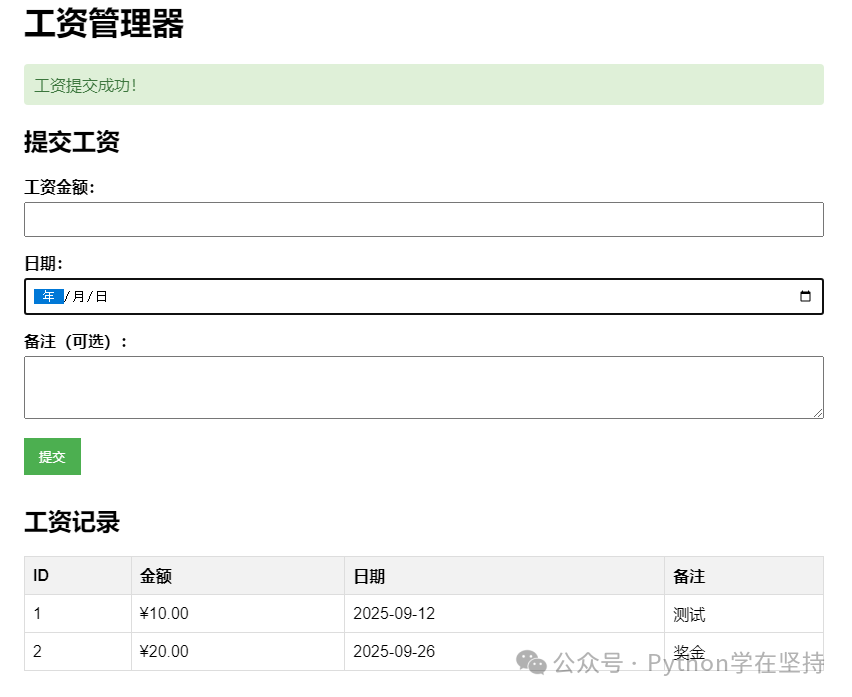Select the highlighted 年 segment in date field
The image size is (852, 697).
tap(48, 296)
